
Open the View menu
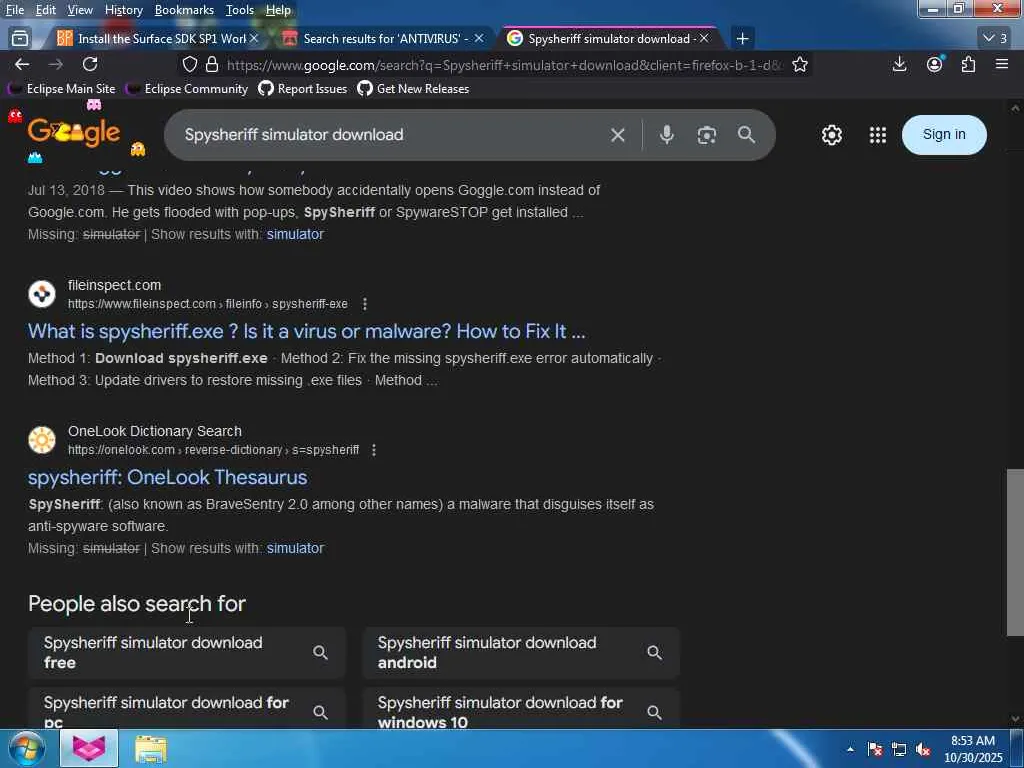click(80, 10)
